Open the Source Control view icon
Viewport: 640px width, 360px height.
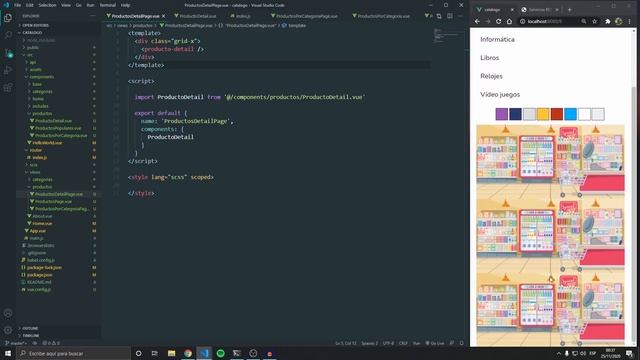[x=8, y=53]
